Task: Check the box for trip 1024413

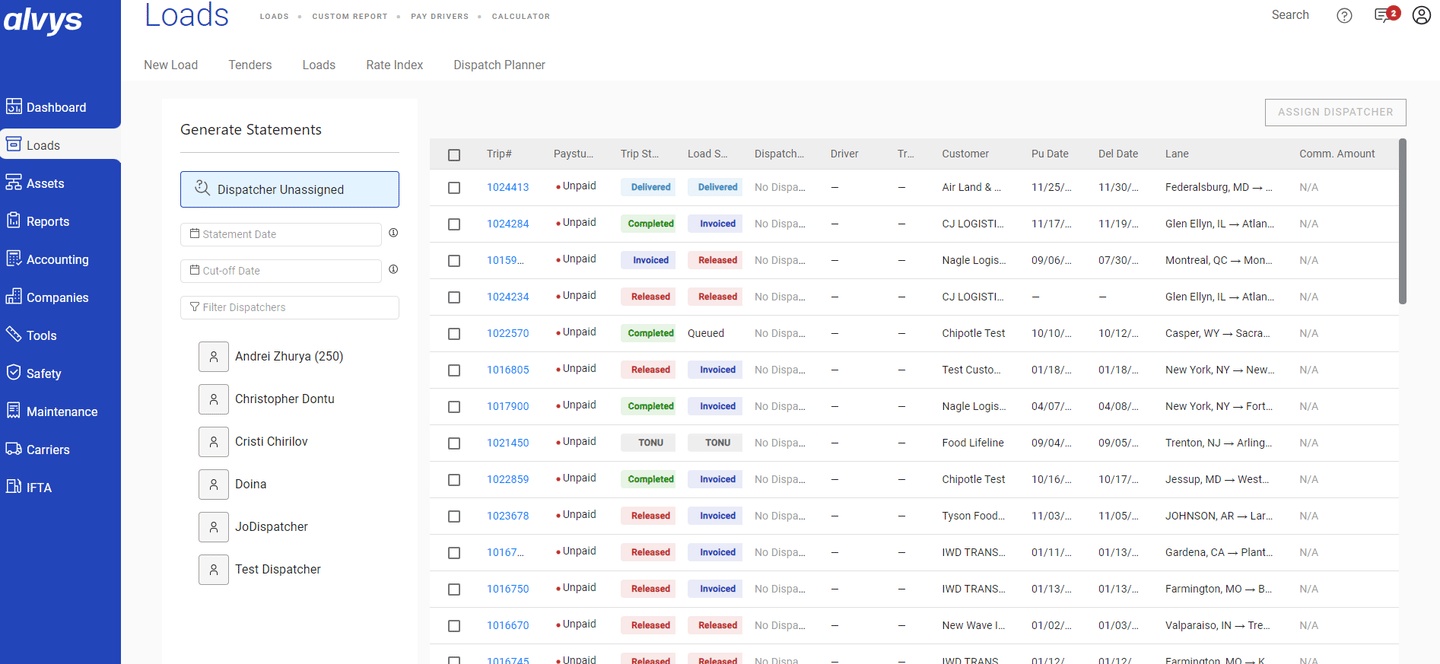Action: click(x=454, y=188)
